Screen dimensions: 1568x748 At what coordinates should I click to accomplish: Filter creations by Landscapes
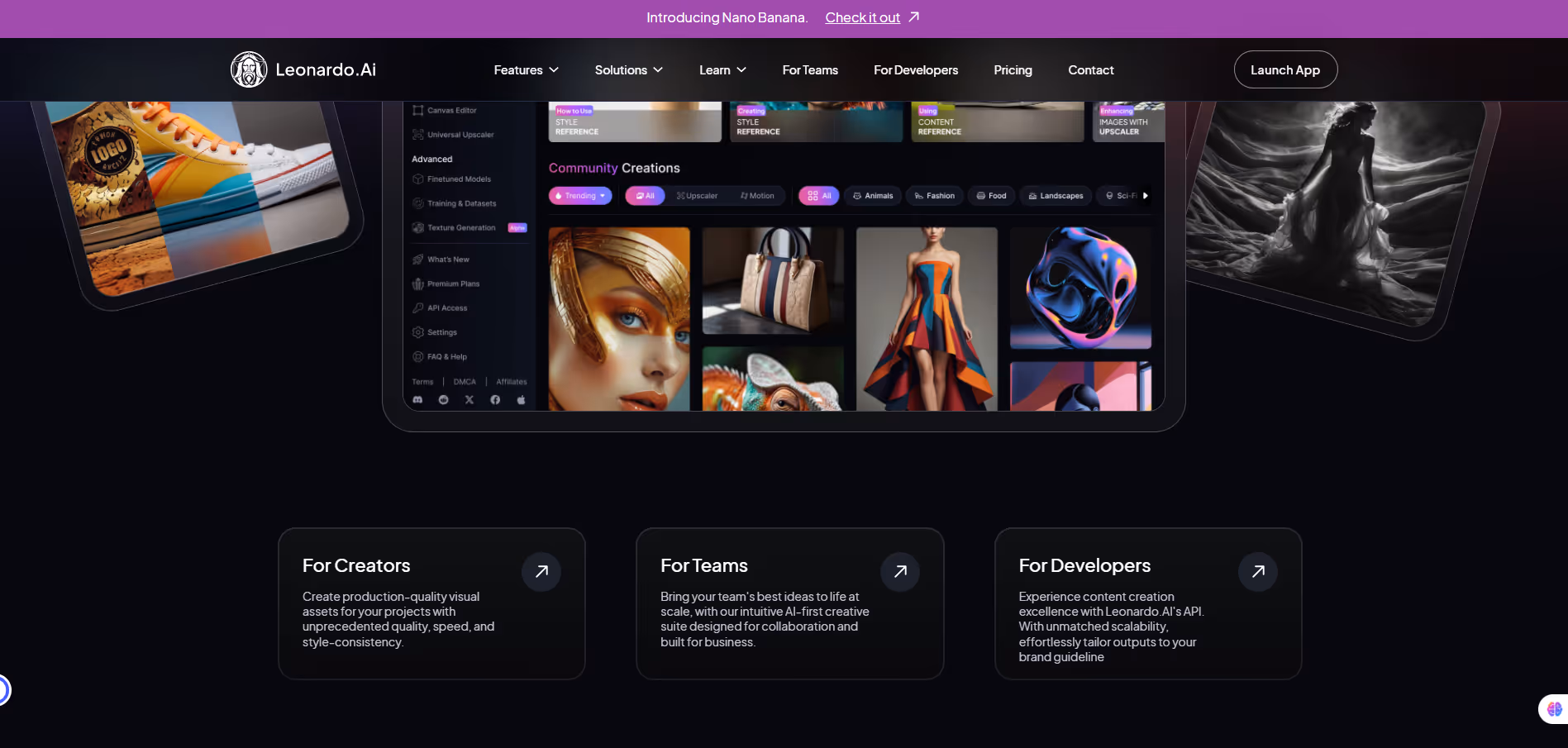(1056, 196)
